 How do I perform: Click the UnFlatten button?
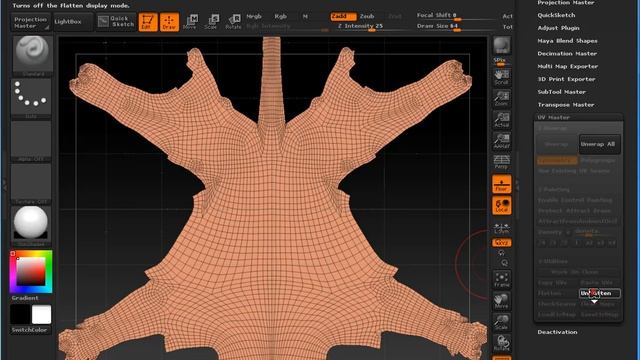pyautogui.click(x=600, y=293)
